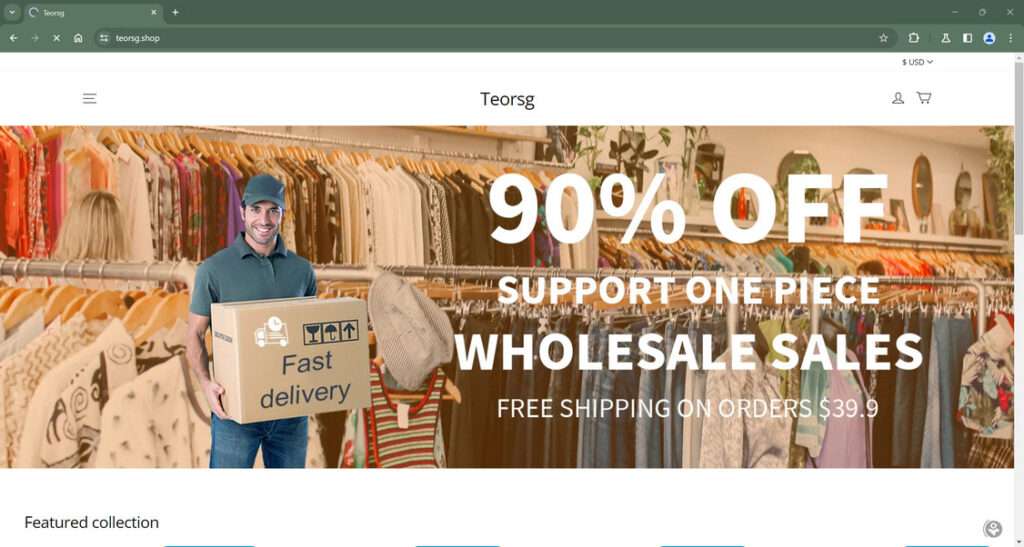View the shopping cart
Image resolution: width=1024 pixels, height=547 pixels.
point(923,98)
